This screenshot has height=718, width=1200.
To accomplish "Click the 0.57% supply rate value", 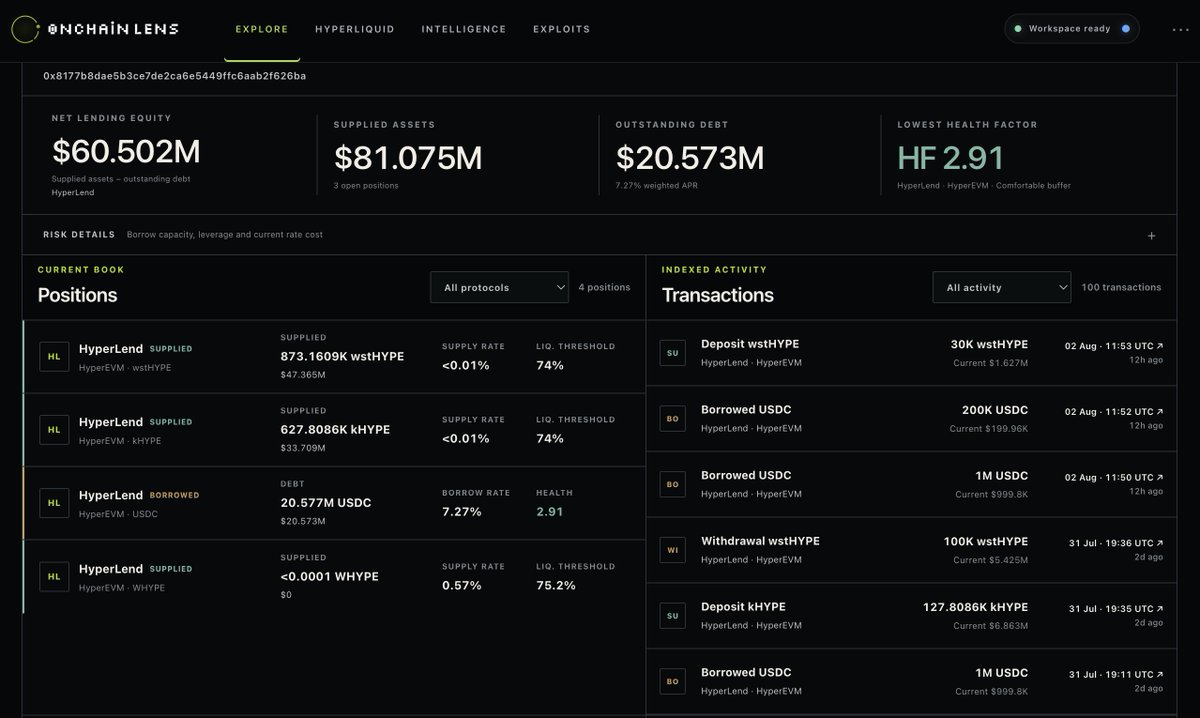I will click(x=462, y=585).
